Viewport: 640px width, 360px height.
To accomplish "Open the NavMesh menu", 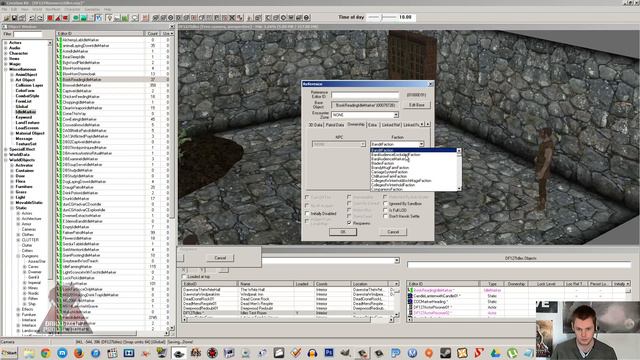I will (53, 9).
